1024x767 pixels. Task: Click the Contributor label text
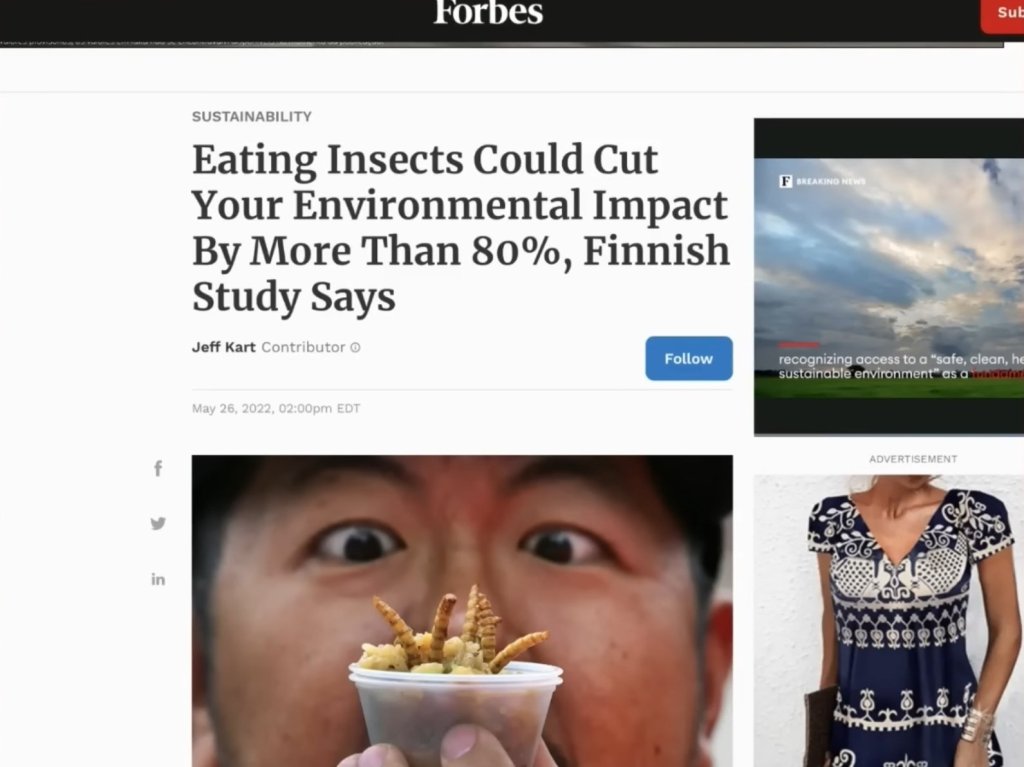point(304,348)
